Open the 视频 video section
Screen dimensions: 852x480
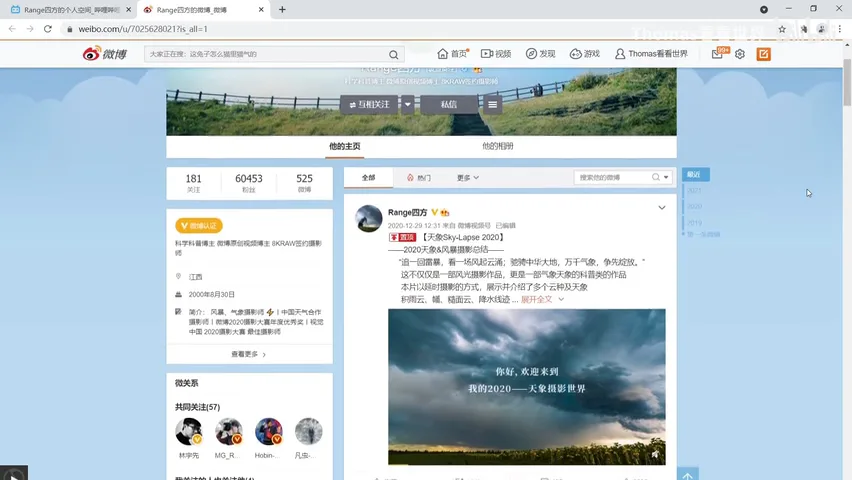496,53
